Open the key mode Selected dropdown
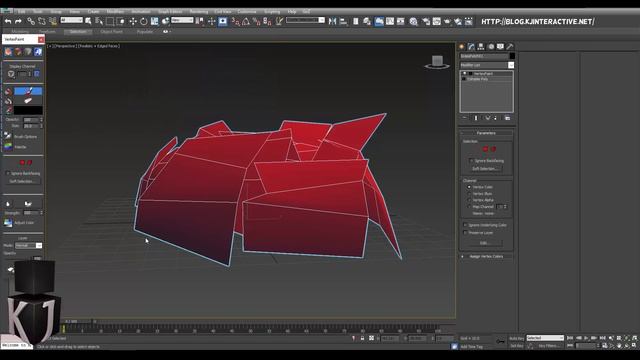 point(545,338)
